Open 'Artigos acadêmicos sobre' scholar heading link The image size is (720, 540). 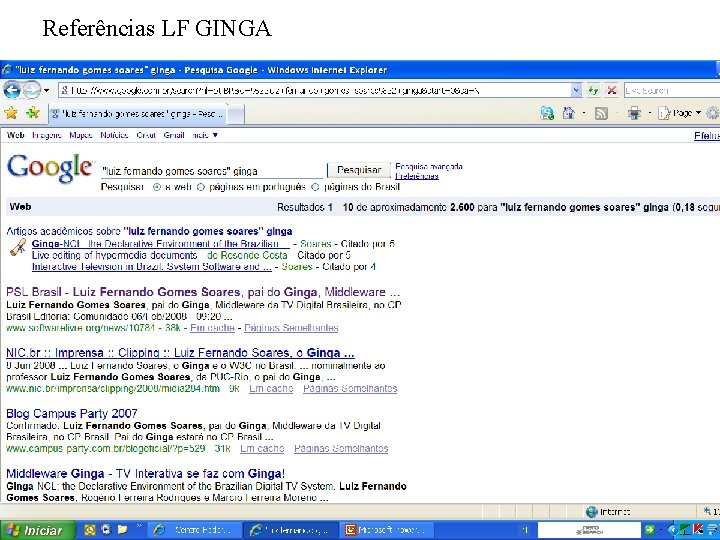149,231
